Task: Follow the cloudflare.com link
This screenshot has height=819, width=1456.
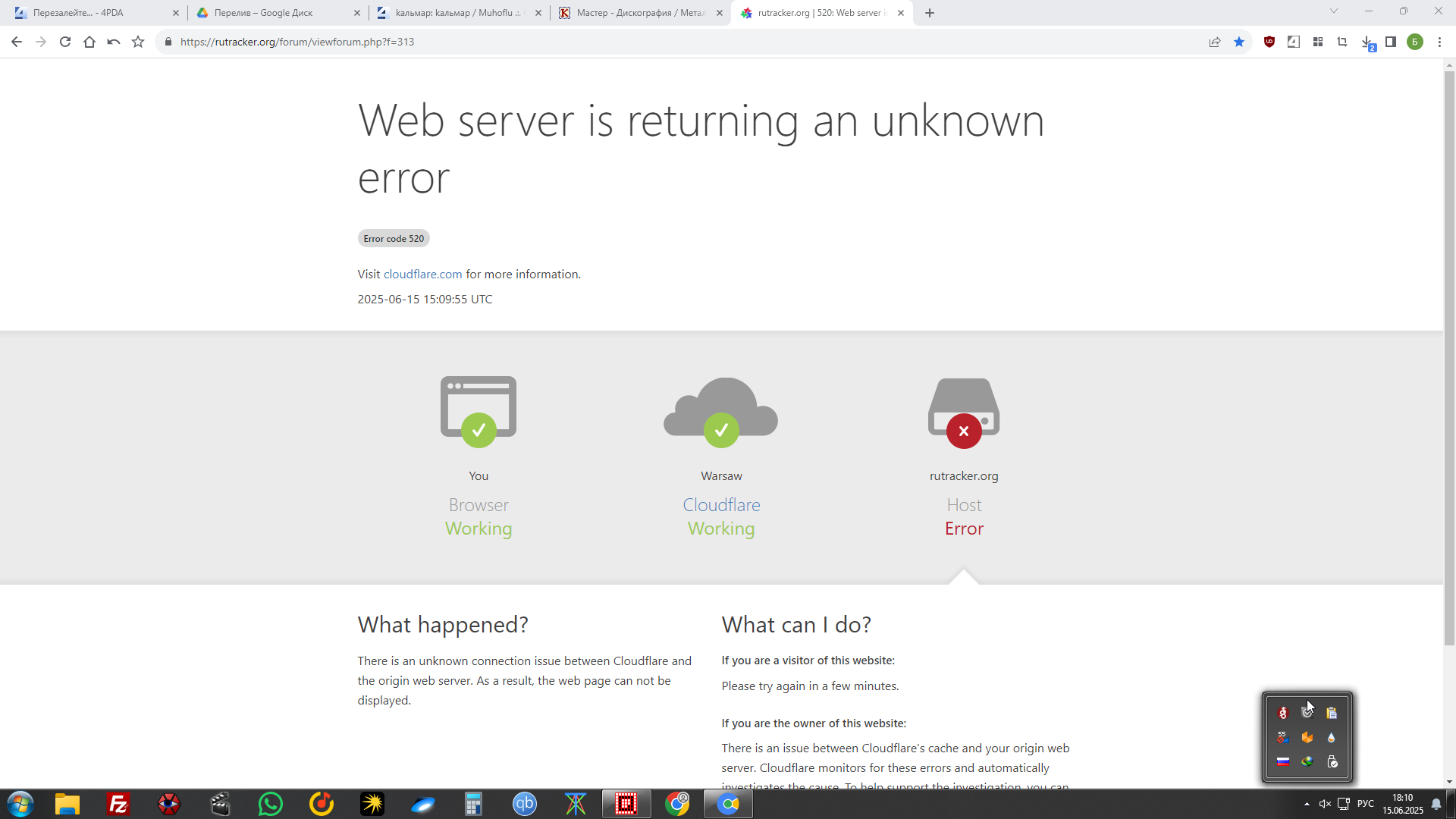Action: pos(422,275)
